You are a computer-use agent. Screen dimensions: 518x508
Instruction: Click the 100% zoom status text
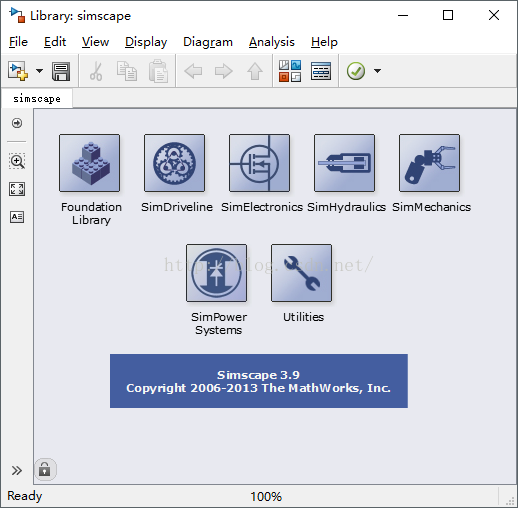(266, 497)
